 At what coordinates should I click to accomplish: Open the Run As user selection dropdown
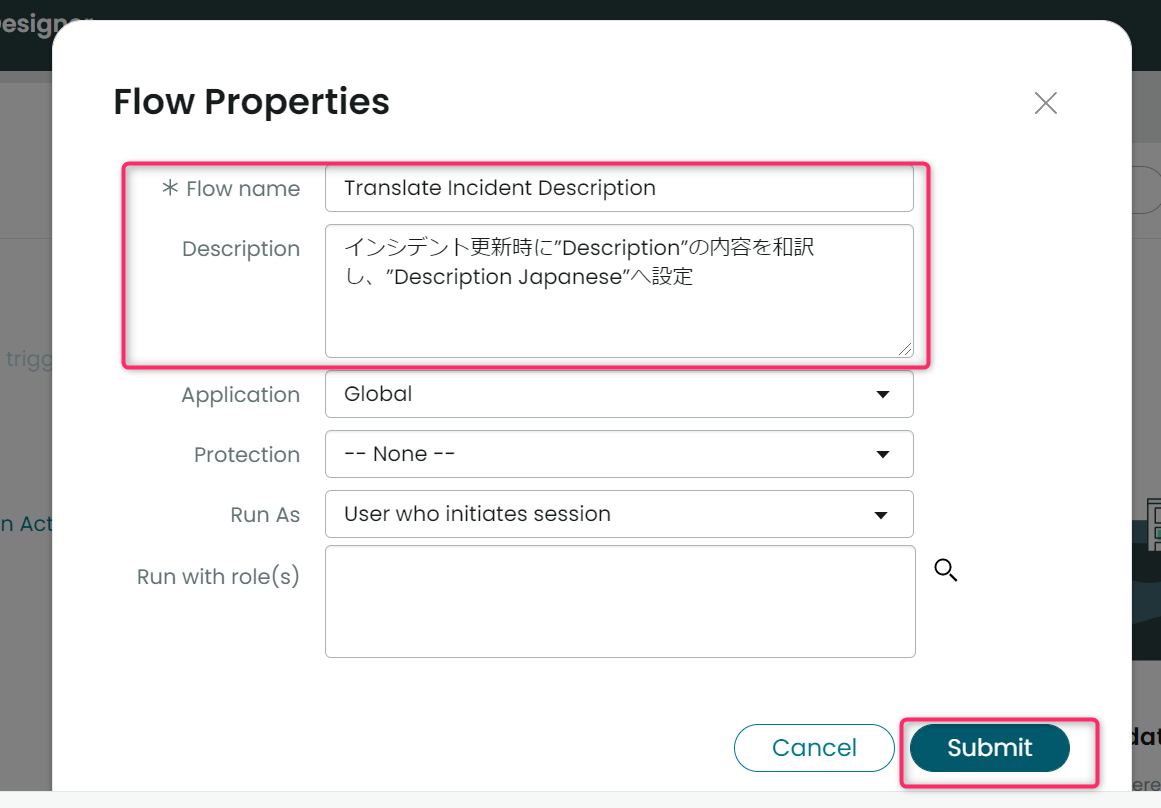(x=619, y=514)
